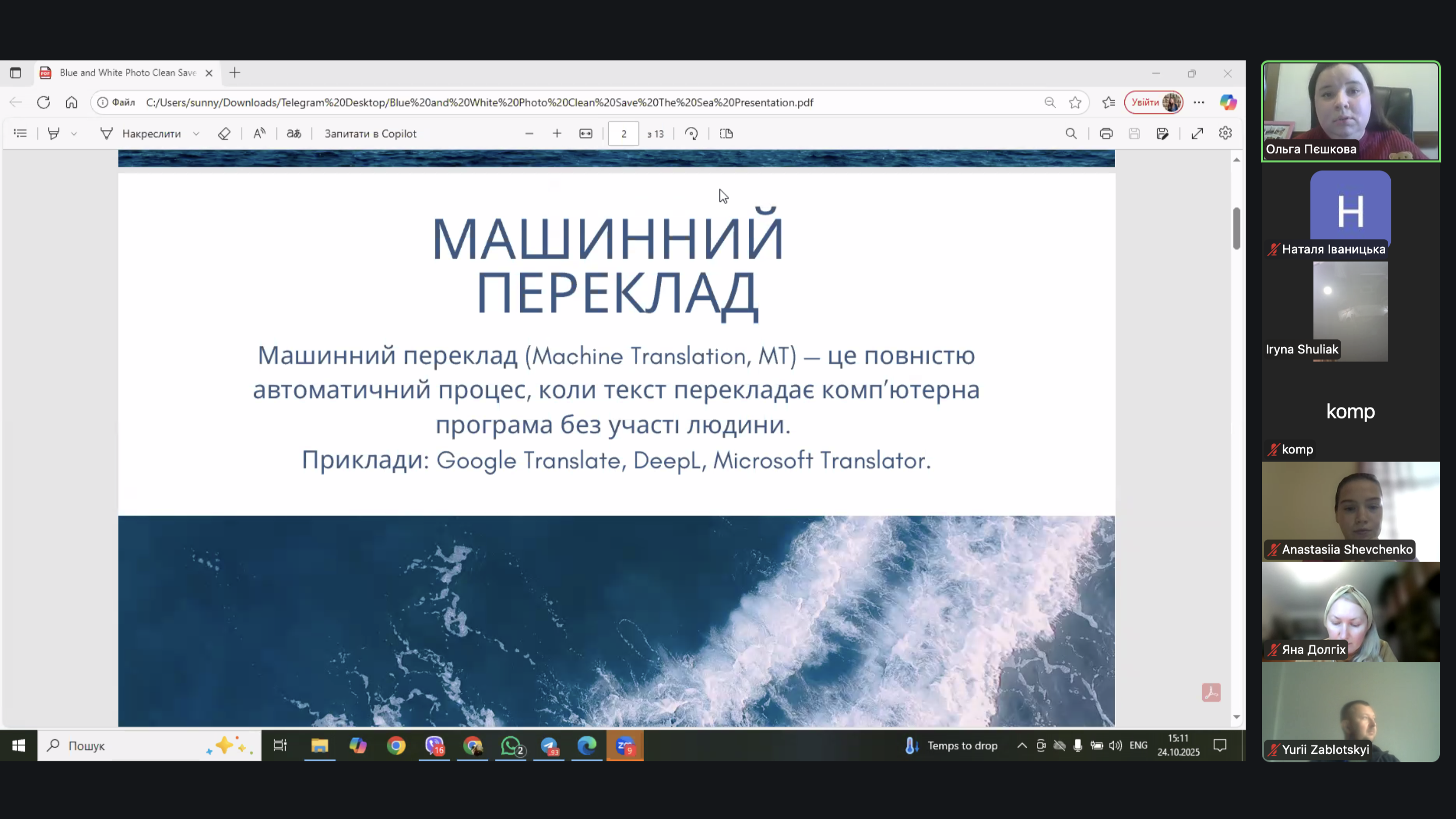
Task: Add page to favorites star
Action: (x=1075, y=102)
